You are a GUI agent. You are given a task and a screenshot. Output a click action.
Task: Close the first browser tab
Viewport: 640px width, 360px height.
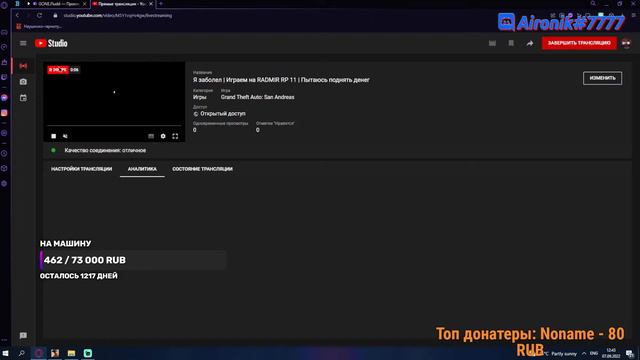coord(84,4)
